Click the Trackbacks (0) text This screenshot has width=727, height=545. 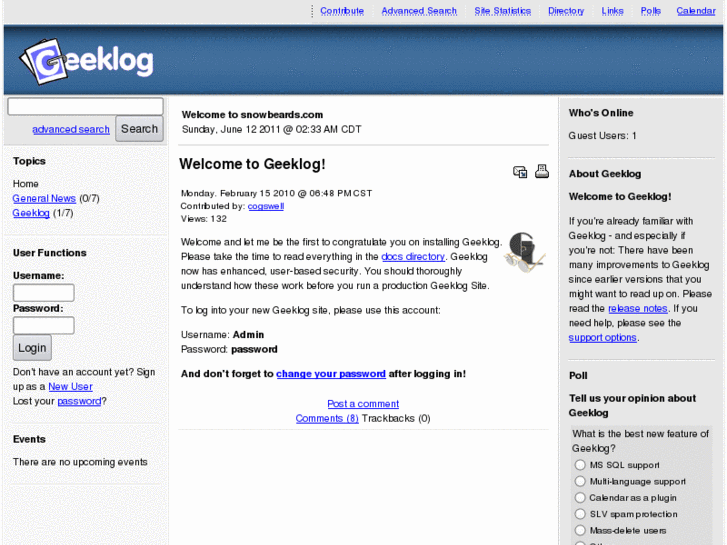click(396, 418)
